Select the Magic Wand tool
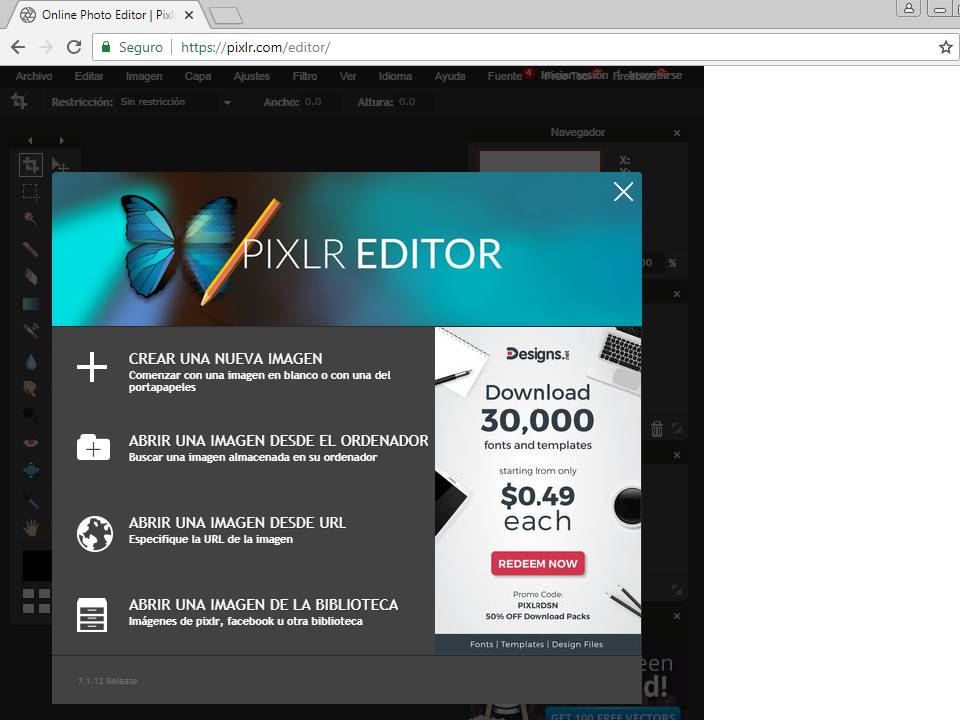The height and width of the screenshot is (720, 960). (30, 219)
